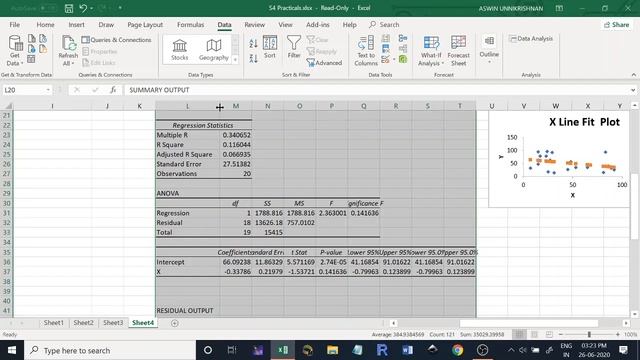Screen dimensions: 640x360
Task: Click the Existing Connections icon
Action: tap(43, 49)
